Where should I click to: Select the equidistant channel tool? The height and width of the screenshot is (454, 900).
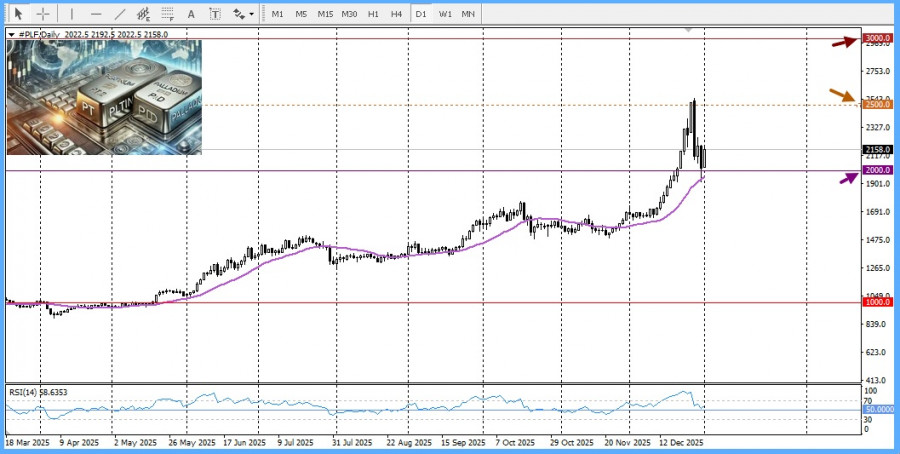tap(144, 14)
